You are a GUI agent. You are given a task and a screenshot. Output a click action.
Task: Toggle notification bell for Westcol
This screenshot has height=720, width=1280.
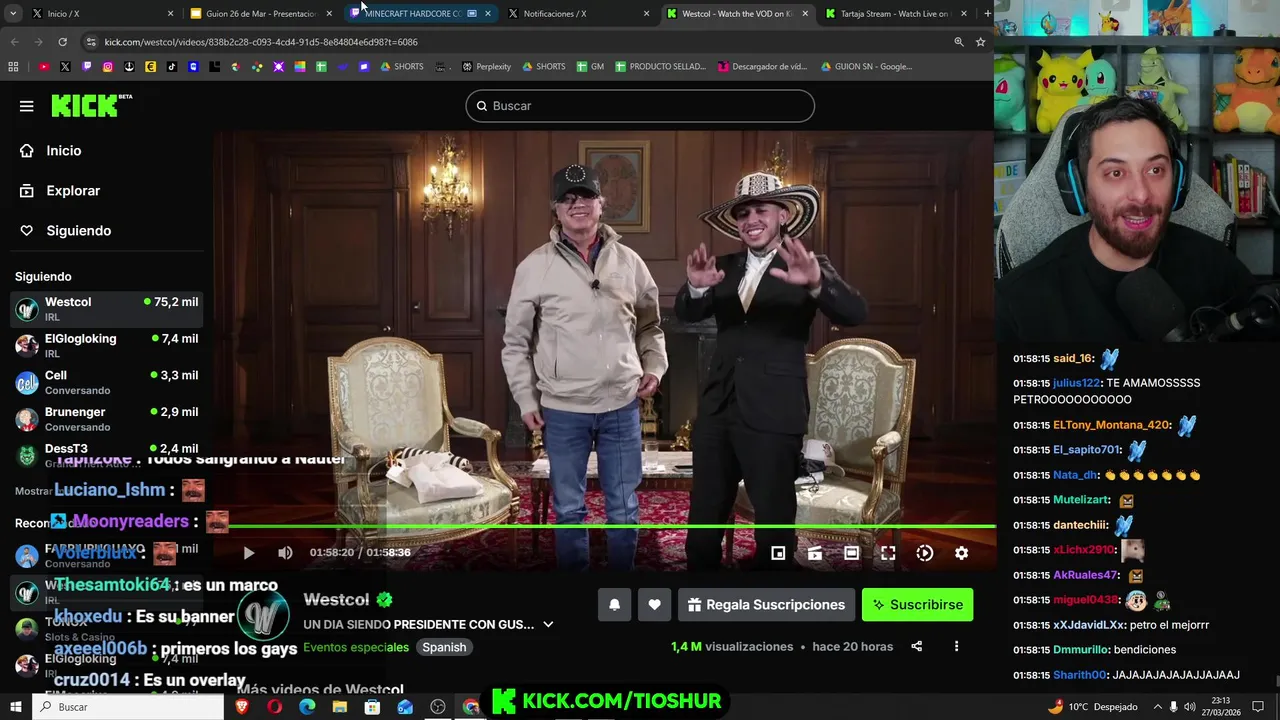pos(615,604)
